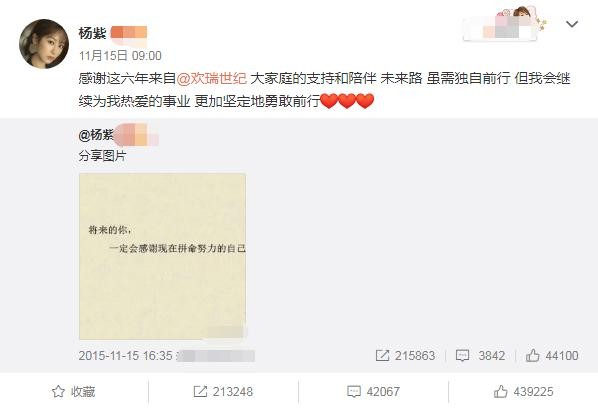Screen dimensions: 598x409
Task: Open comments via the 42067 bubble icon
Action: 354,391
